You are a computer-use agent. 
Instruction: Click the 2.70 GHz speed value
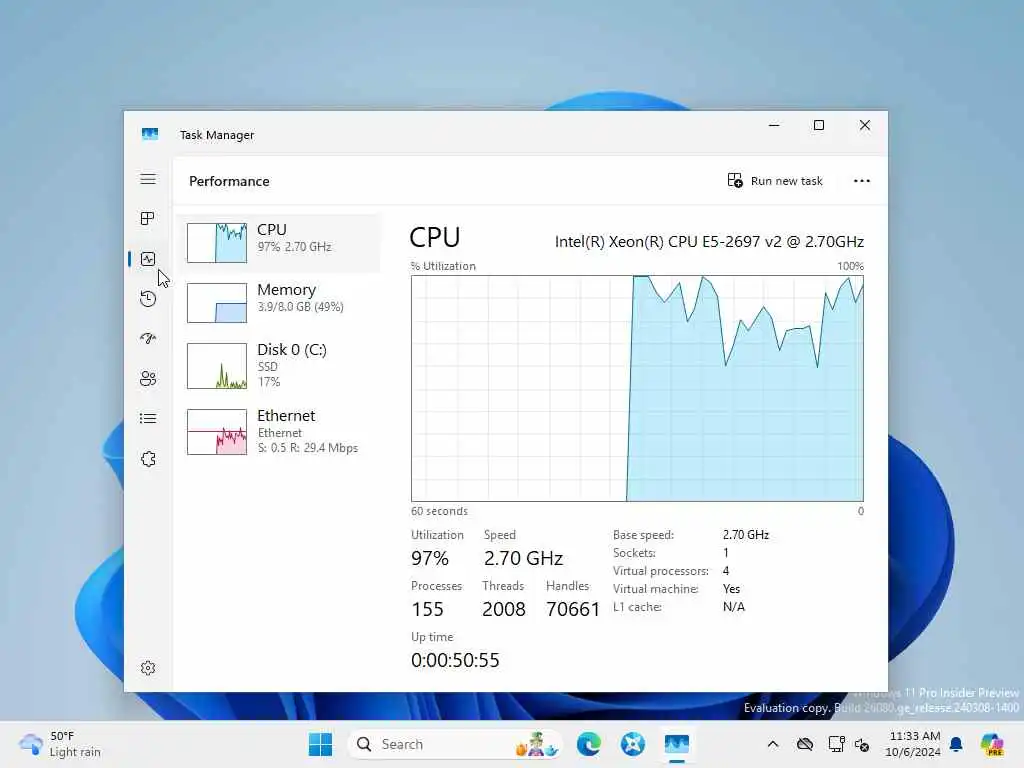[x=523, y=558]
